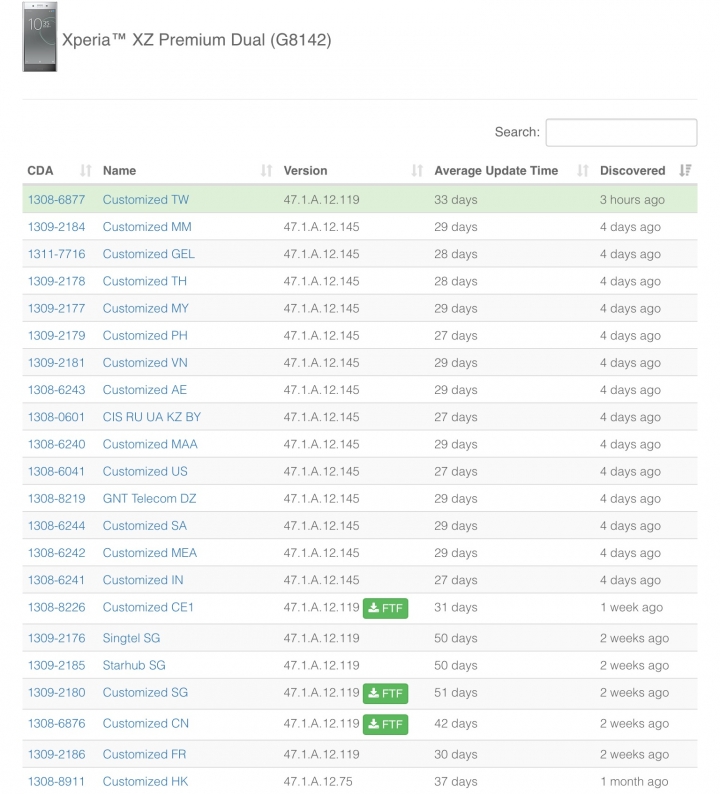Open Customized MM link

[x=147, y=227]
